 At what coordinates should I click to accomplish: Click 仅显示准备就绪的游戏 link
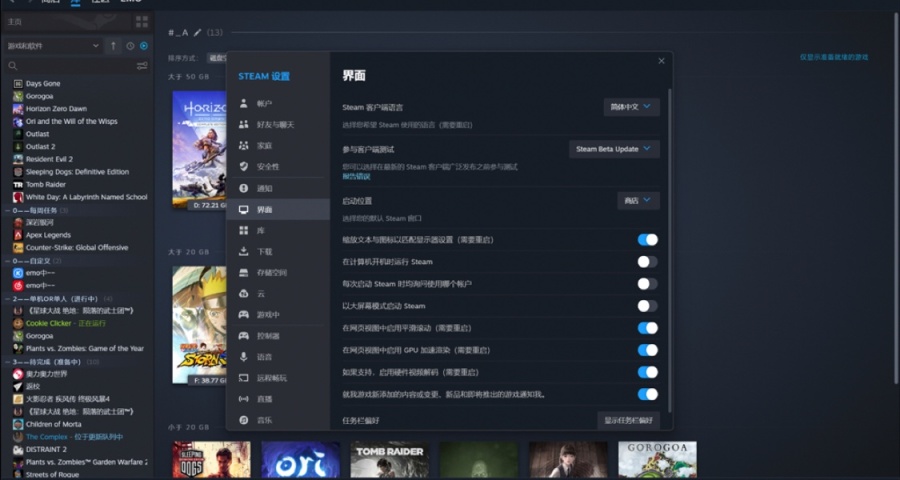[834, 57]
